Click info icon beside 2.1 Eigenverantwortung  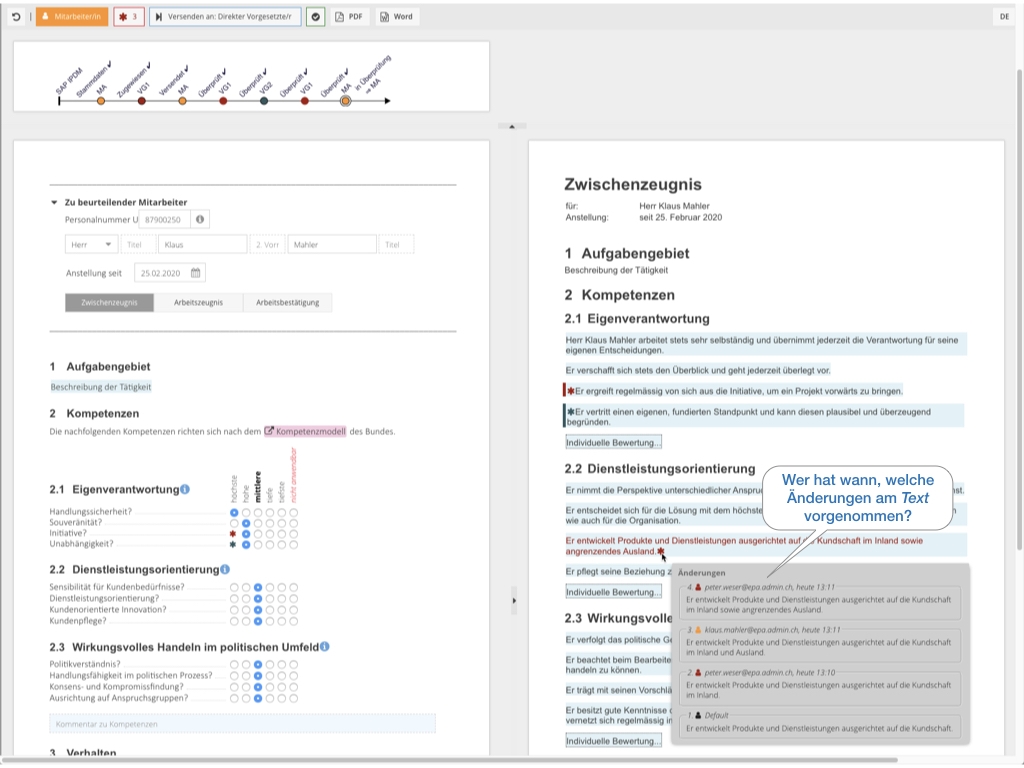185,489
